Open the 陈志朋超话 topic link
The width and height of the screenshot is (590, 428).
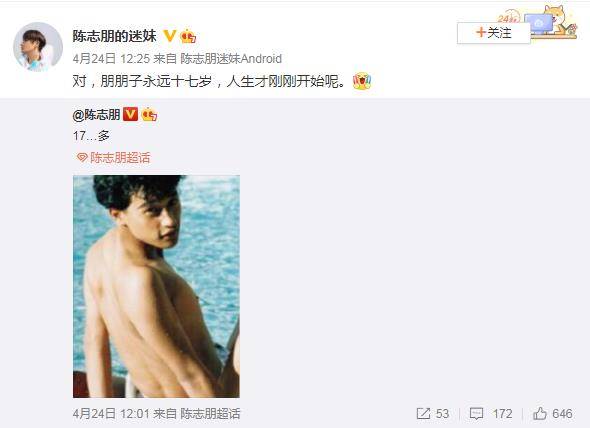coord(120,158)
